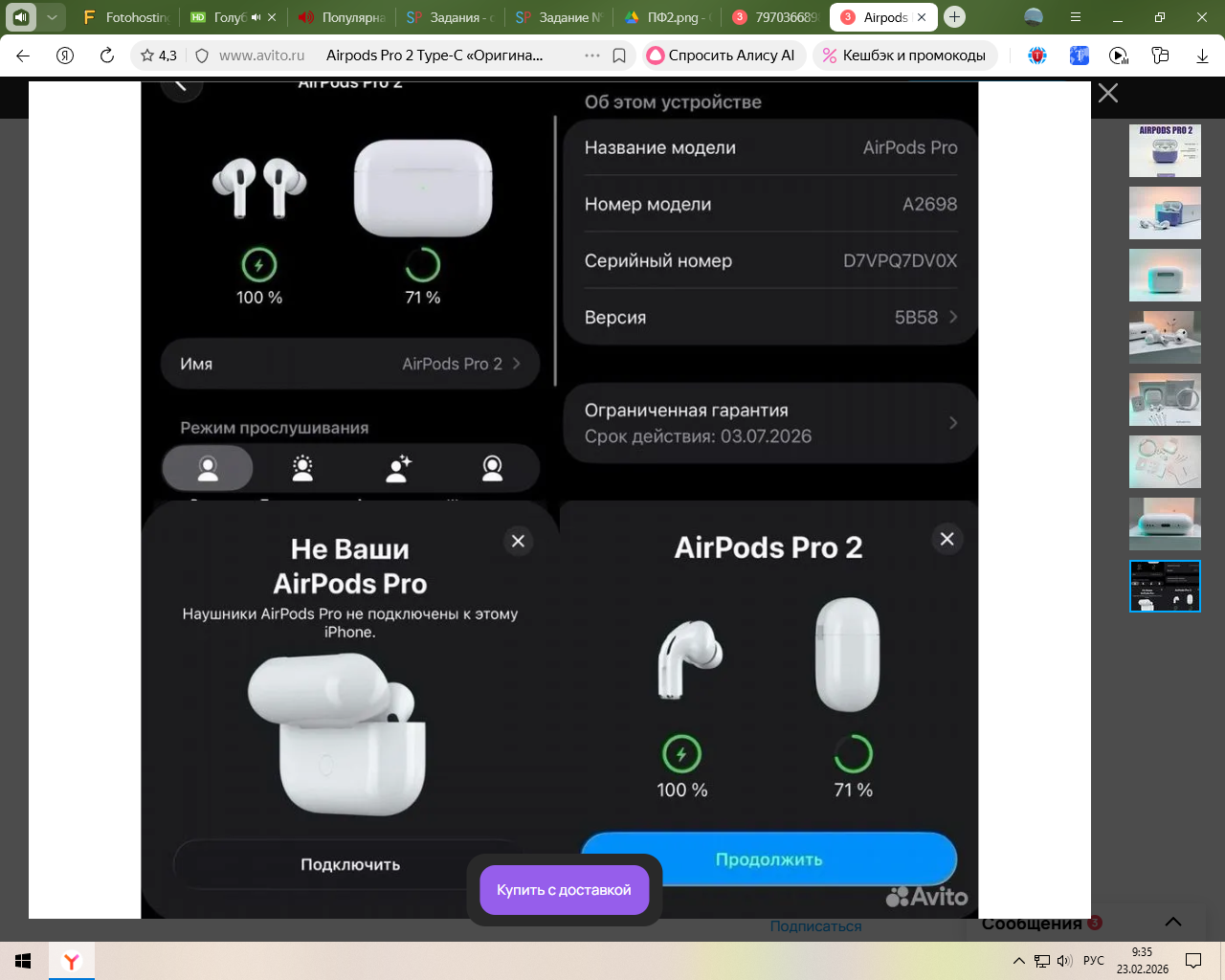
Task: Open the Windows Start menu
Action: 23,961
